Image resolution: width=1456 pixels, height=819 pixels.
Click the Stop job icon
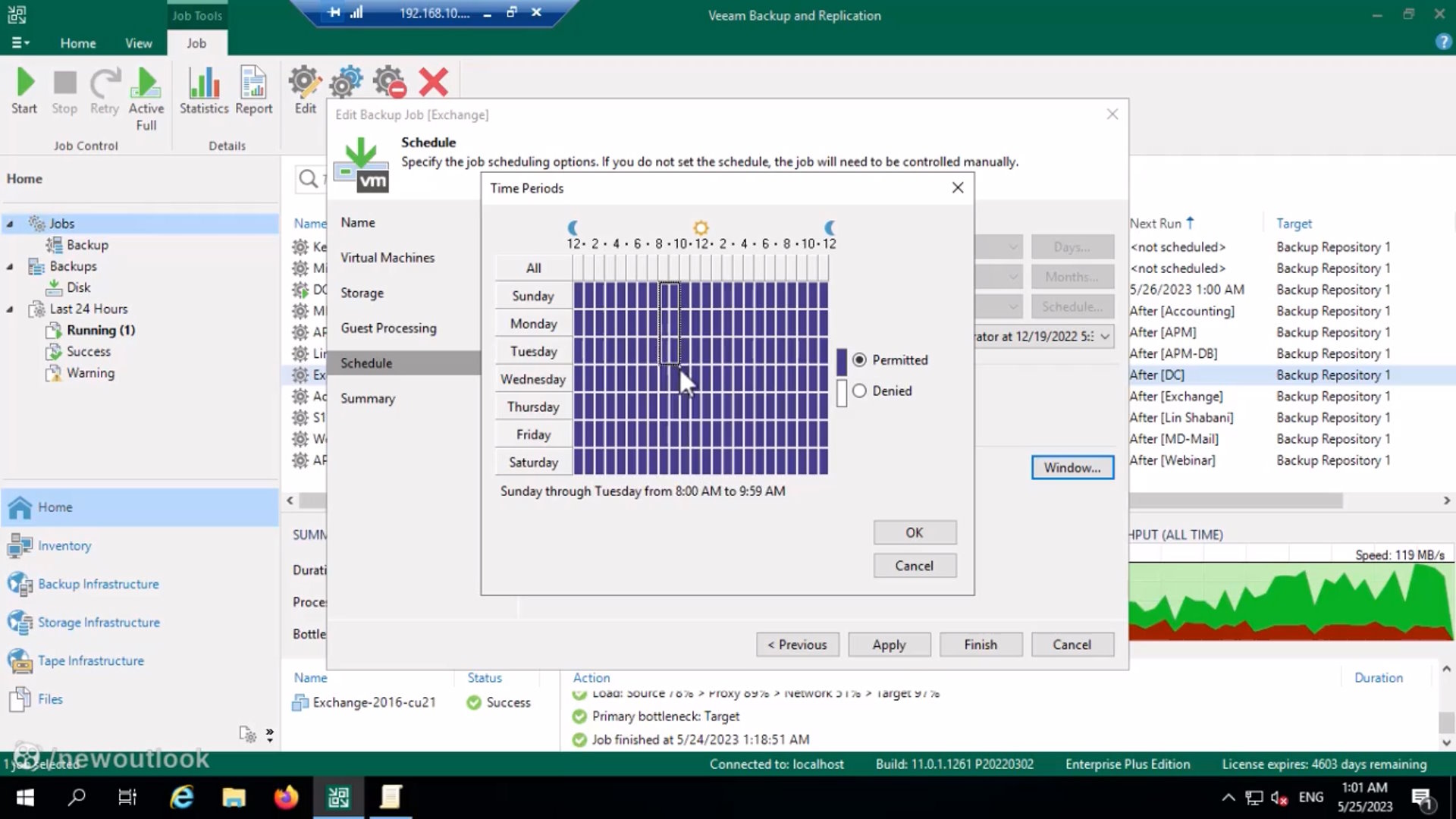coord(64,91)
